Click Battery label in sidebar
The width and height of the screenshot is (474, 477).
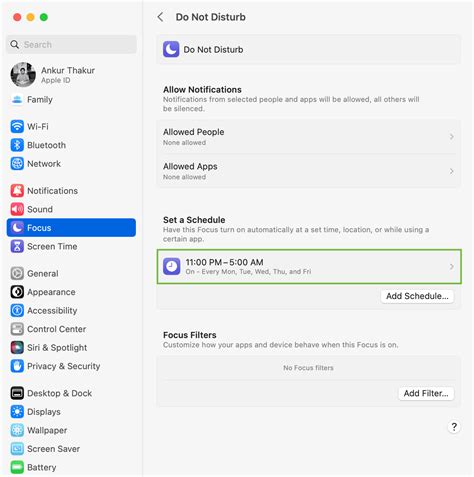tap(41, 467)
